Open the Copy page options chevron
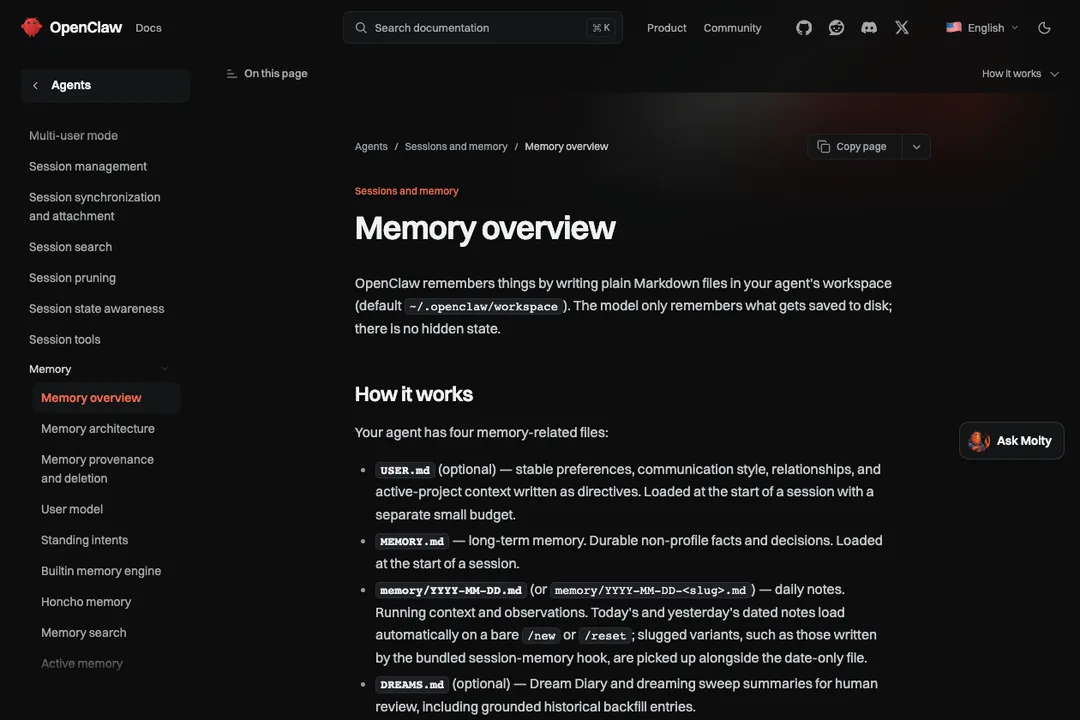 pyautogui.click(x=916, y=147)
